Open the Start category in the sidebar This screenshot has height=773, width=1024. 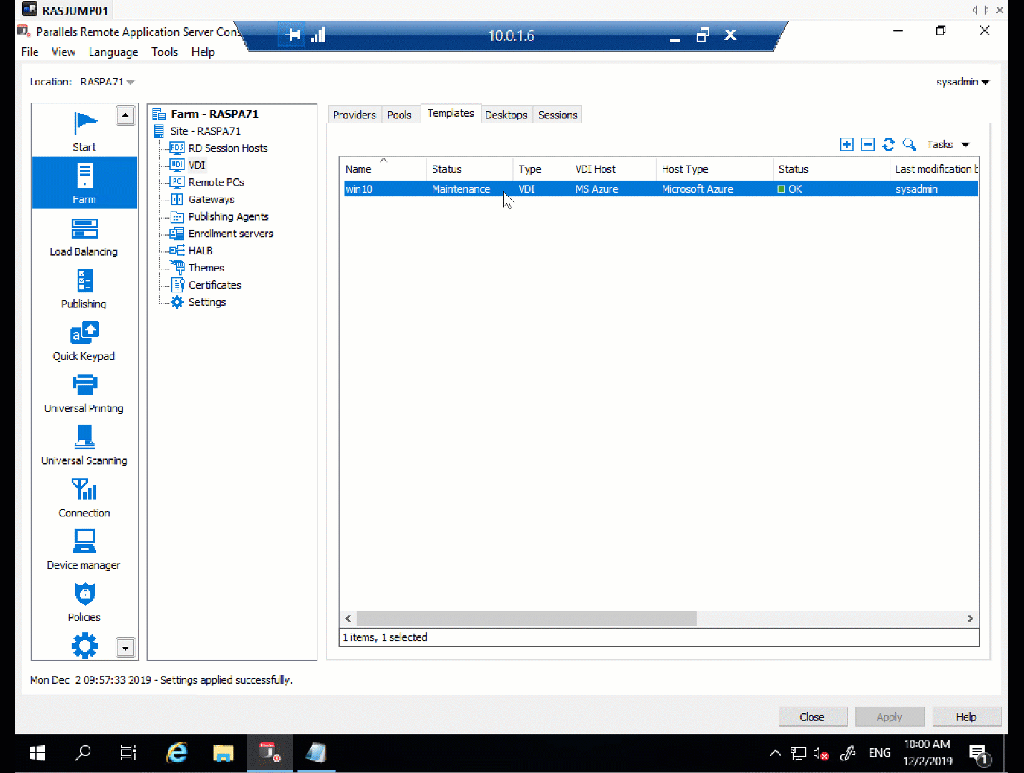[x=84, y=131]
